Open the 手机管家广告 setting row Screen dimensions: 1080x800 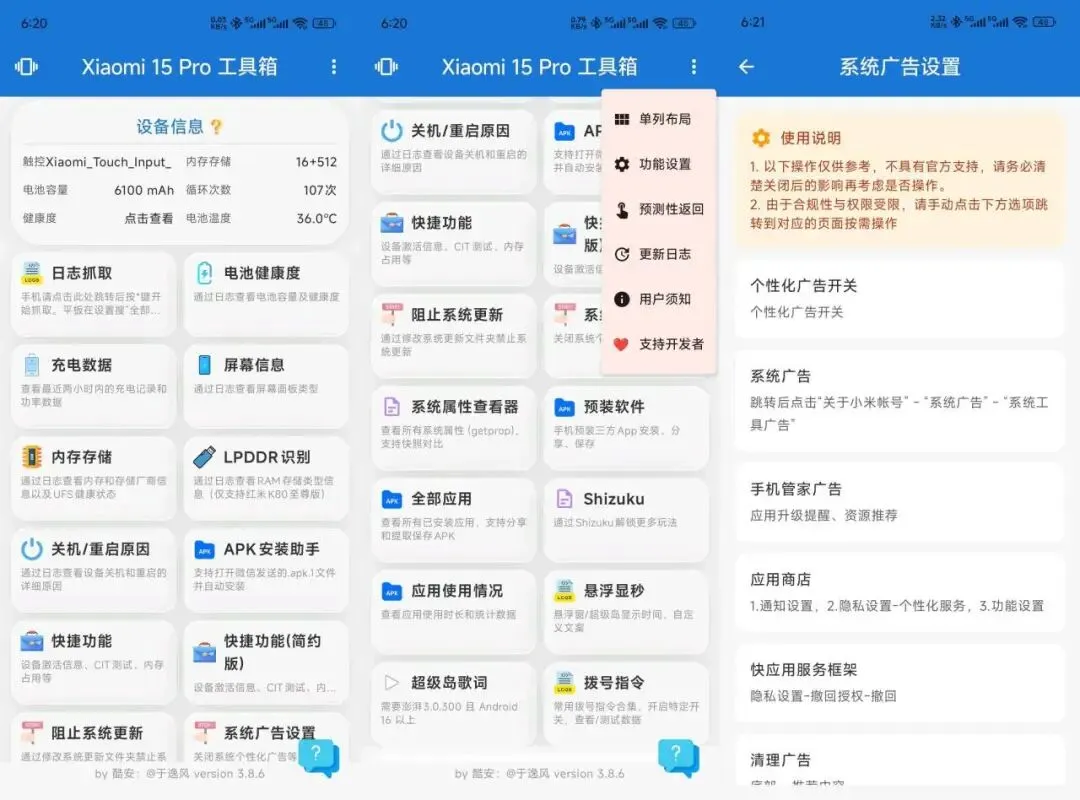tap(900, 502)
